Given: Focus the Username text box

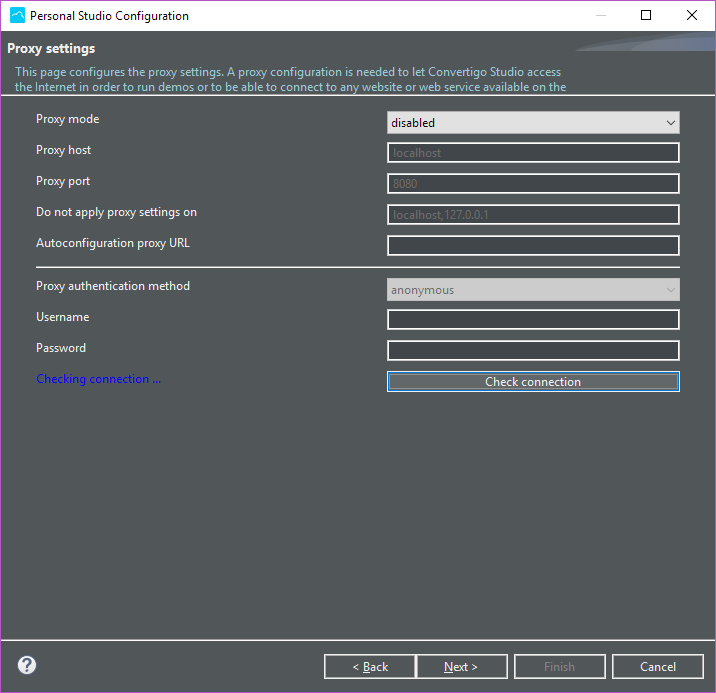Looking at the screenshot, I should [x=533, y=320].
